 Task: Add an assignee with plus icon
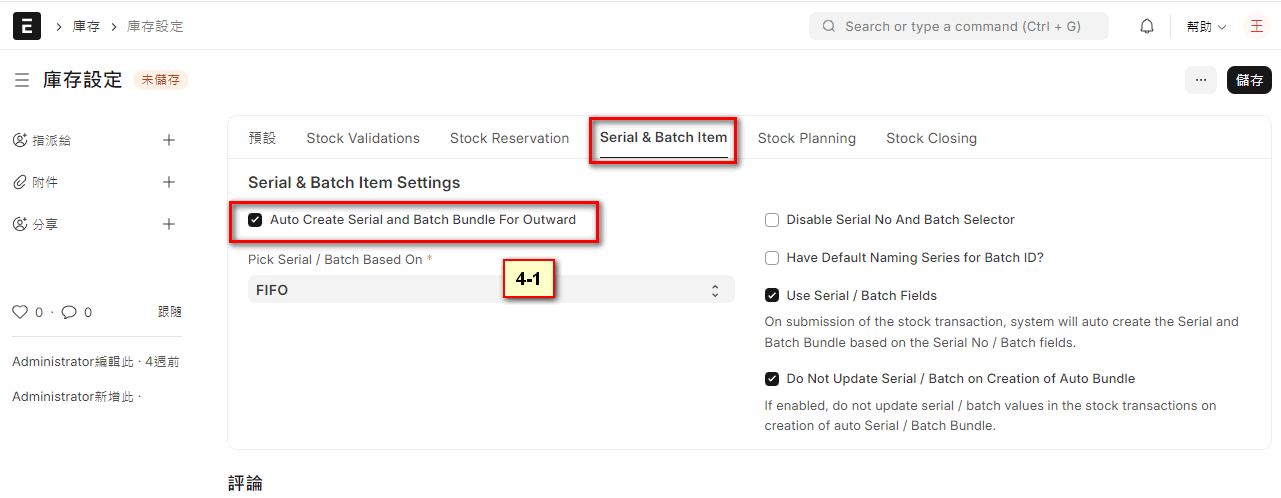click(169, 140)
